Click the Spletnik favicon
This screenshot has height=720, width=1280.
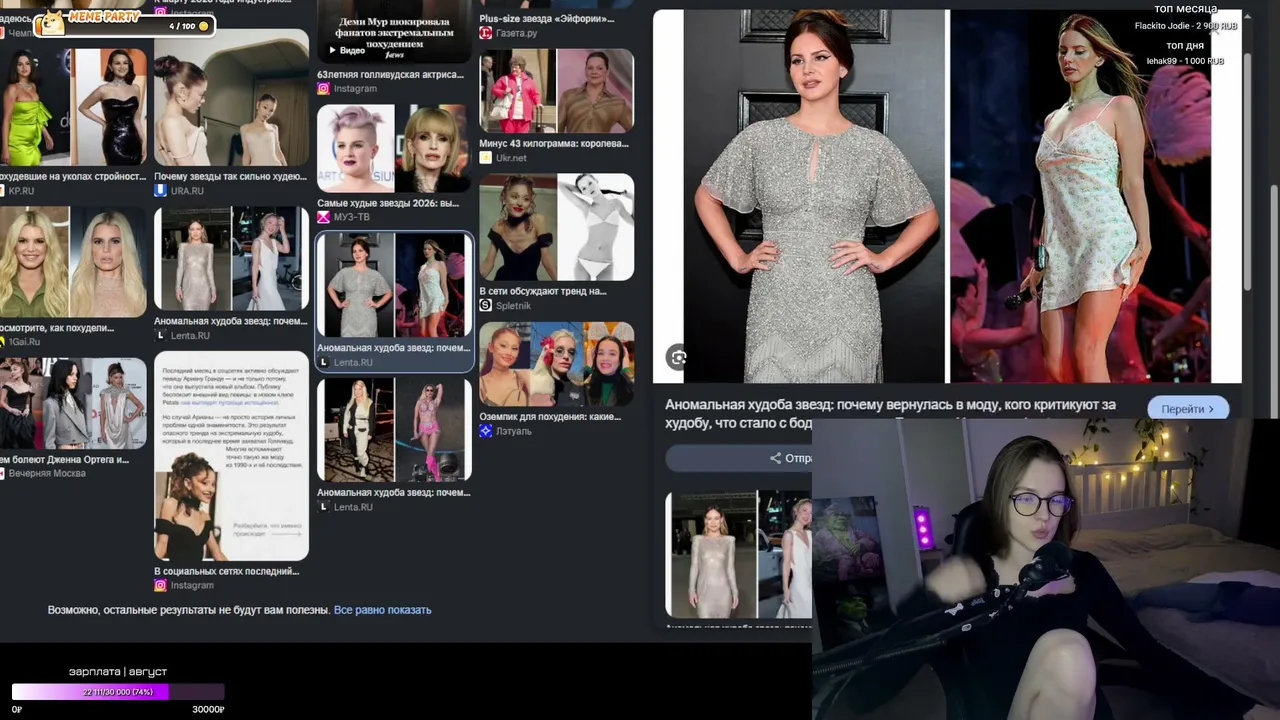pyautogui.click(x=486, y=305)
